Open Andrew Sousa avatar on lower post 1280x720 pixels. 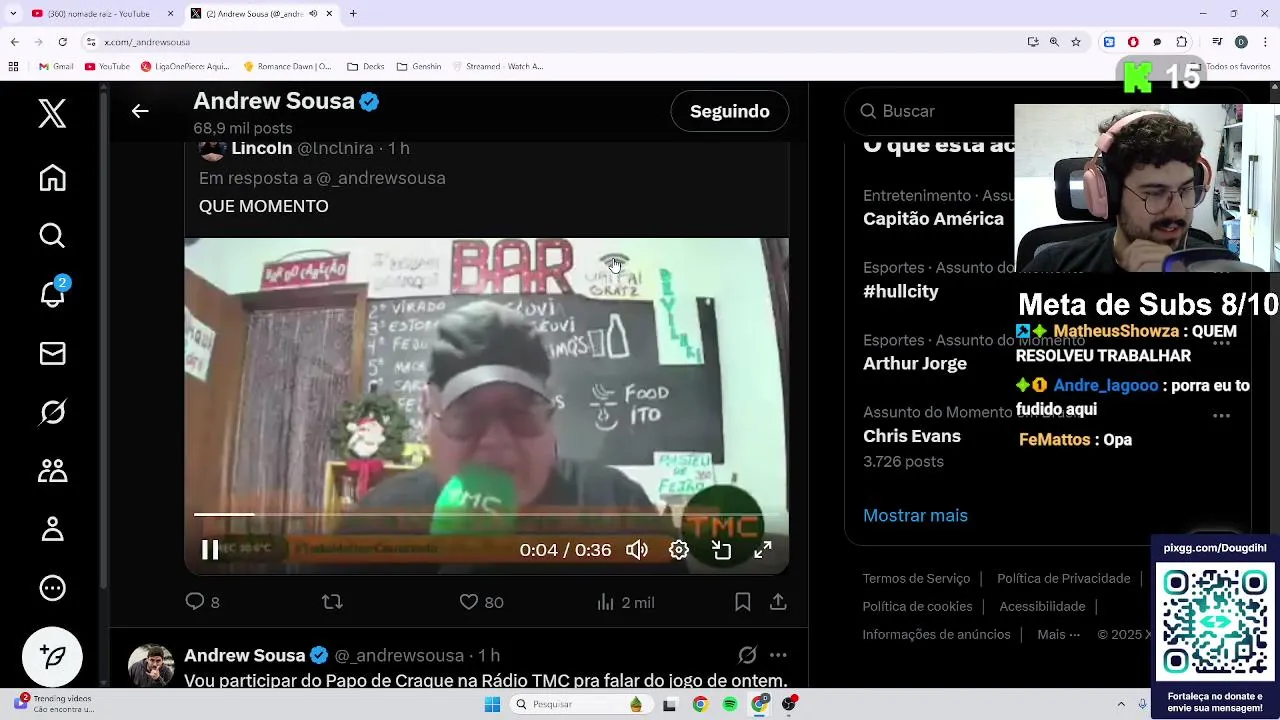[x=151, y=665]
